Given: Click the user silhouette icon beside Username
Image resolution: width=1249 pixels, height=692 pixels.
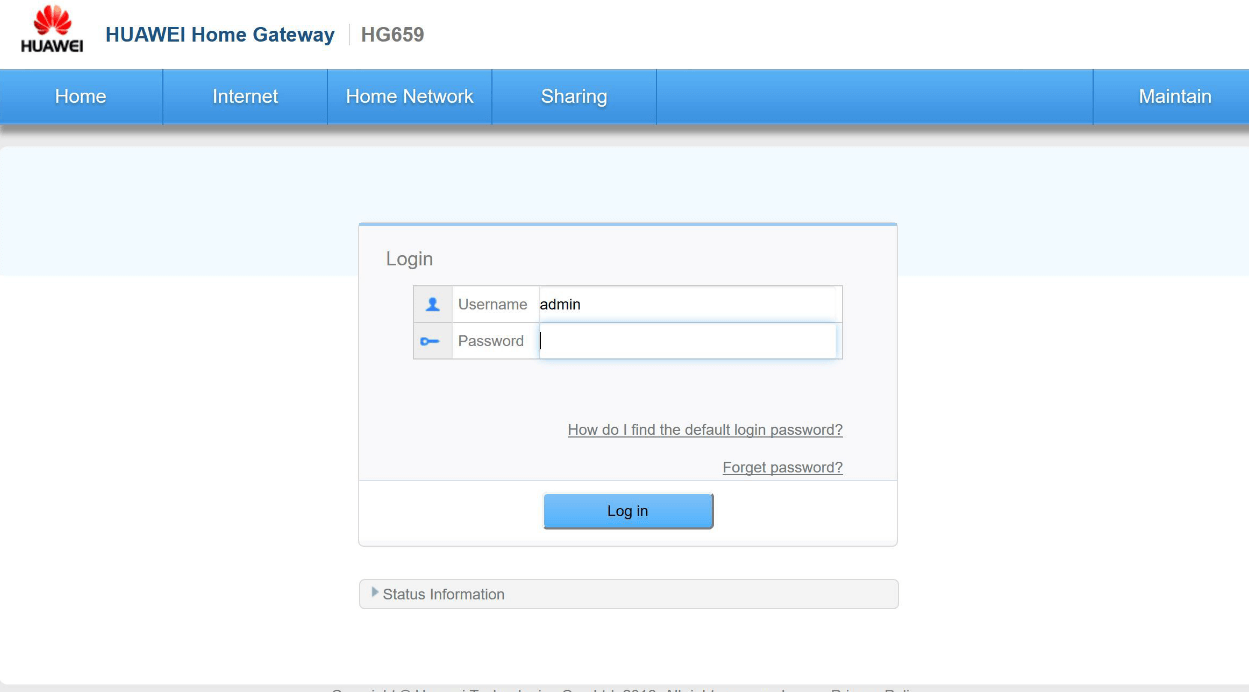Looking at the screenshot, I should pyautogui.click(x=432, y=305).
